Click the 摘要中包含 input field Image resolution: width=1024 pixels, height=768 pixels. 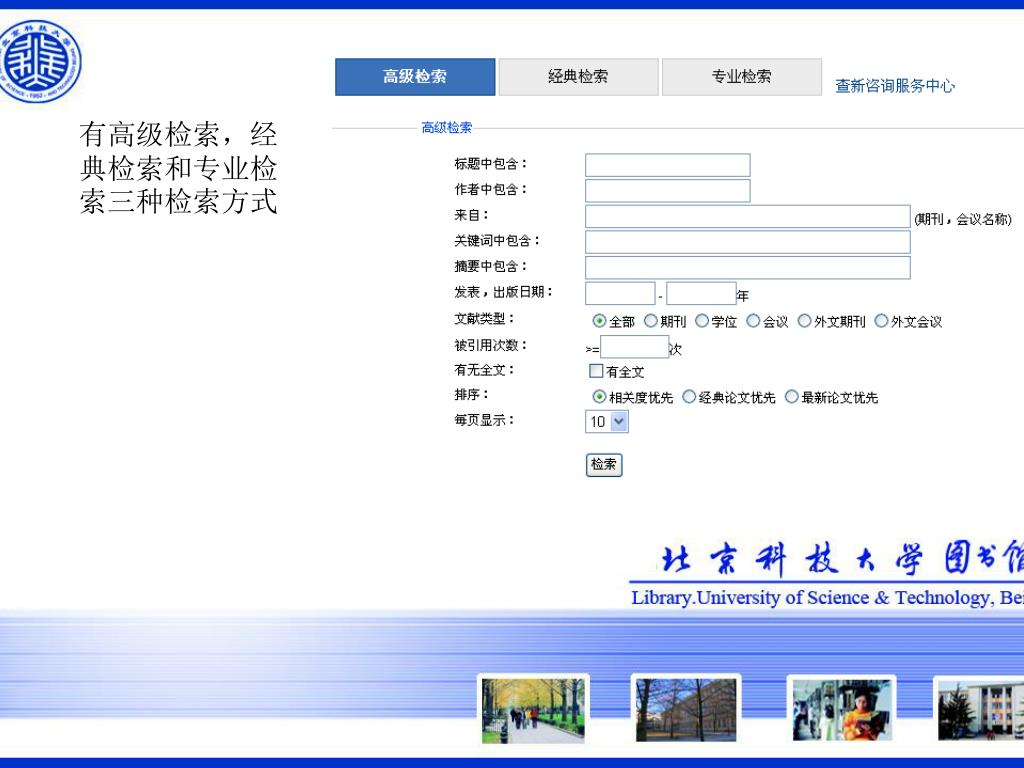748,267
